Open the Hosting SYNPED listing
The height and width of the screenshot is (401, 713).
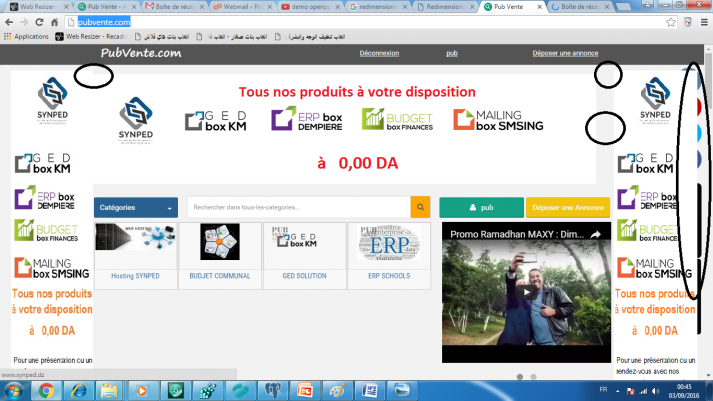coord(135,276)
